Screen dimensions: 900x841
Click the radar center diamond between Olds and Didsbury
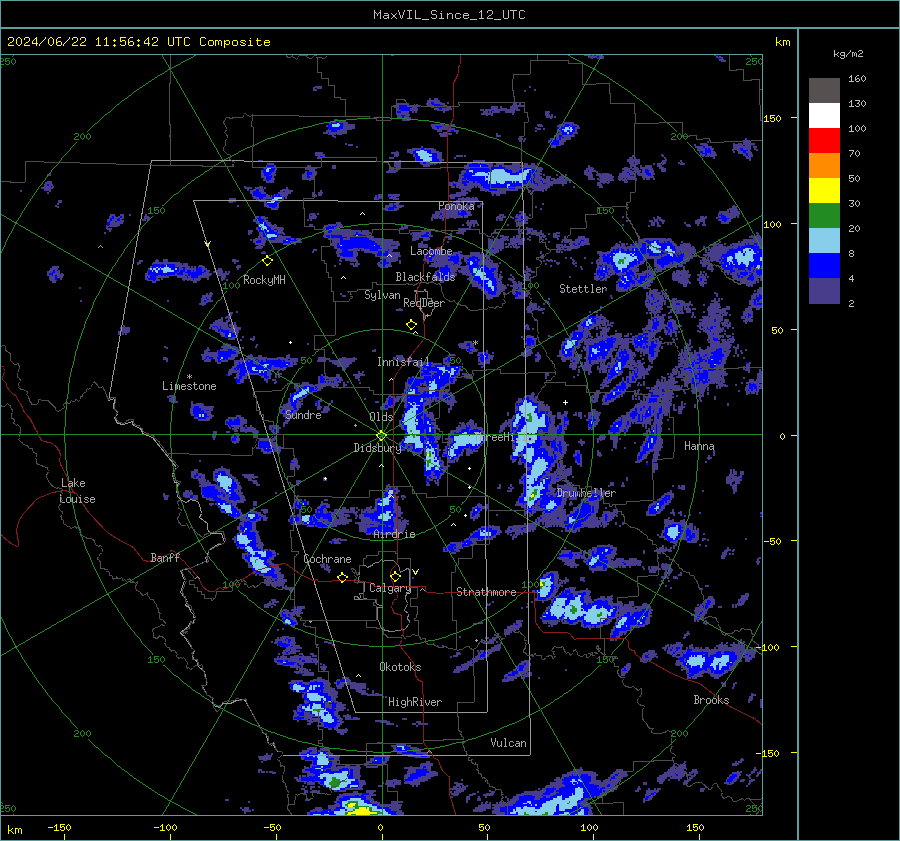point(381,436)
